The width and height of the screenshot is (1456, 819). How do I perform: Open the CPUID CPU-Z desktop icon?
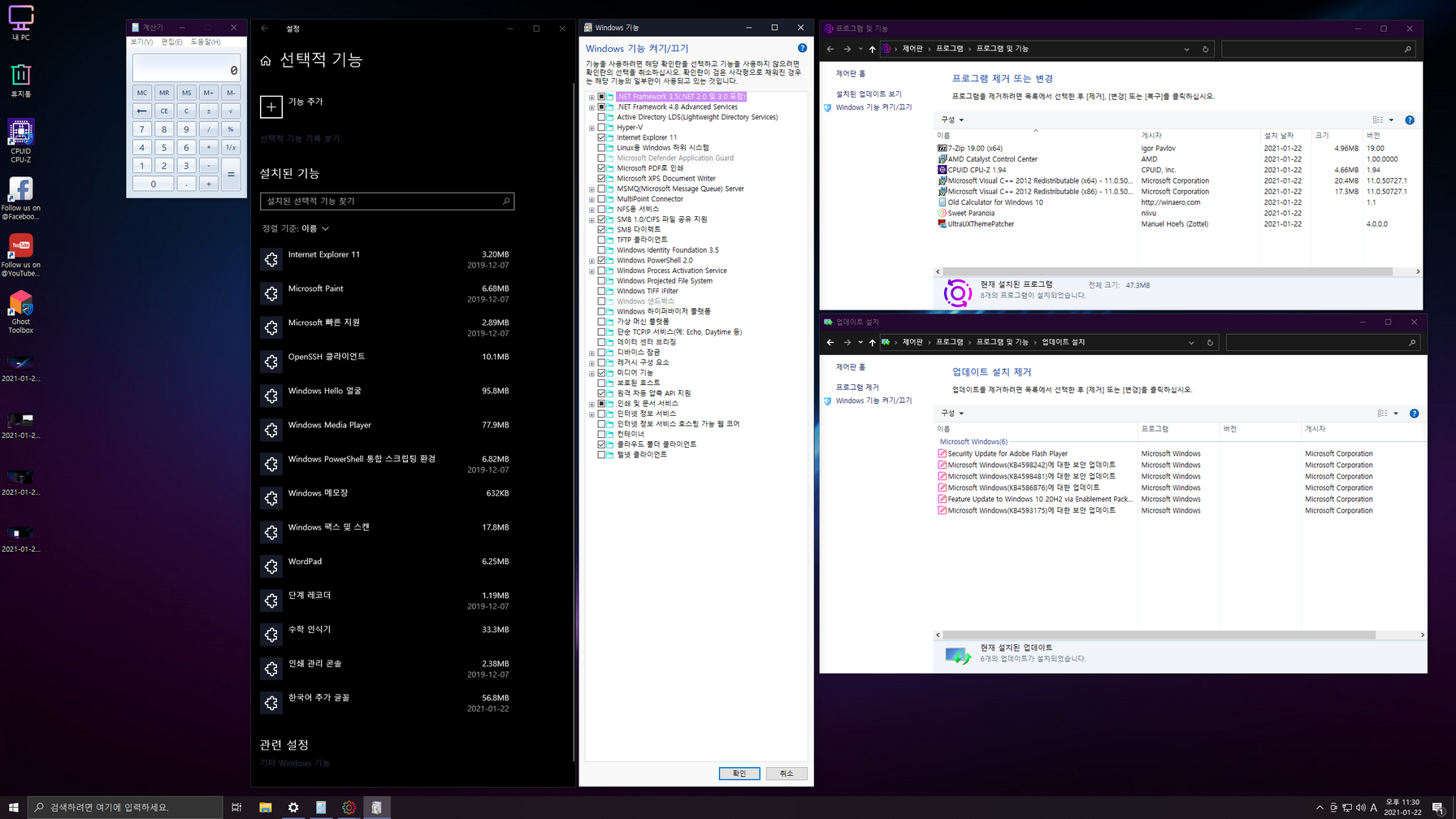click(21, 140)
